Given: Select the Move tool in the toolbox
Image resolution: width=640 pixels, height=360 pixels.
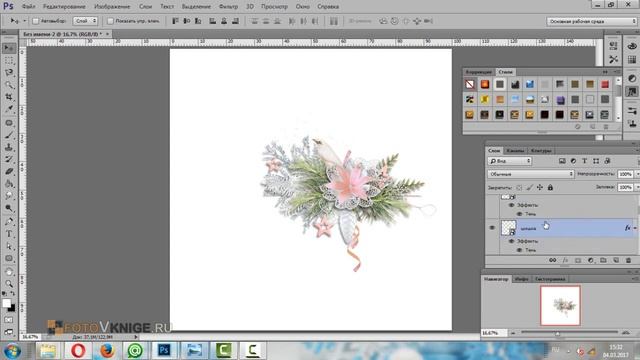Looking at the screenshot, I should pos(9,48).
